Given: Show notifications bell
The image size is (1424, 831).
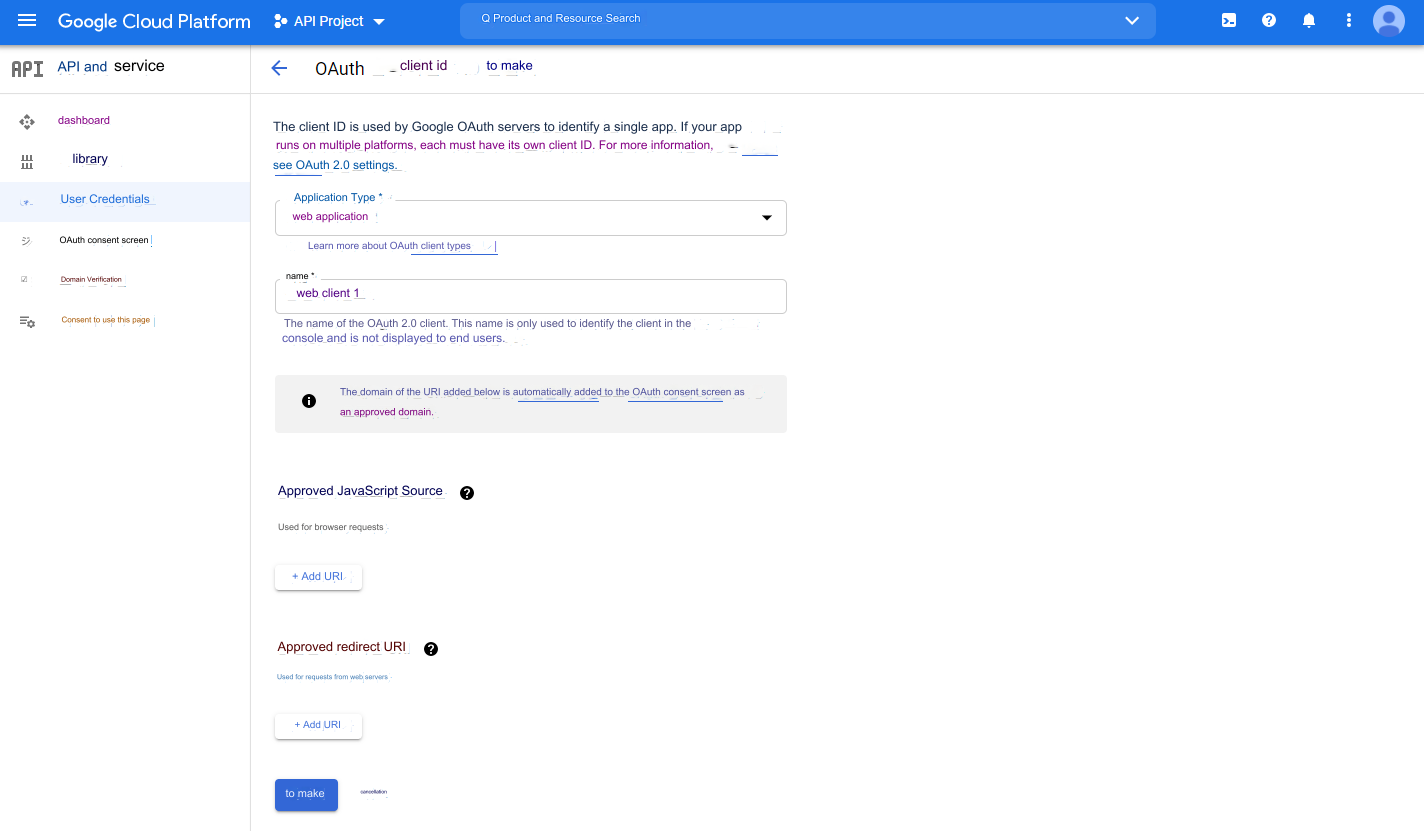Looking at the screenshot, I should pos(1309,20).
